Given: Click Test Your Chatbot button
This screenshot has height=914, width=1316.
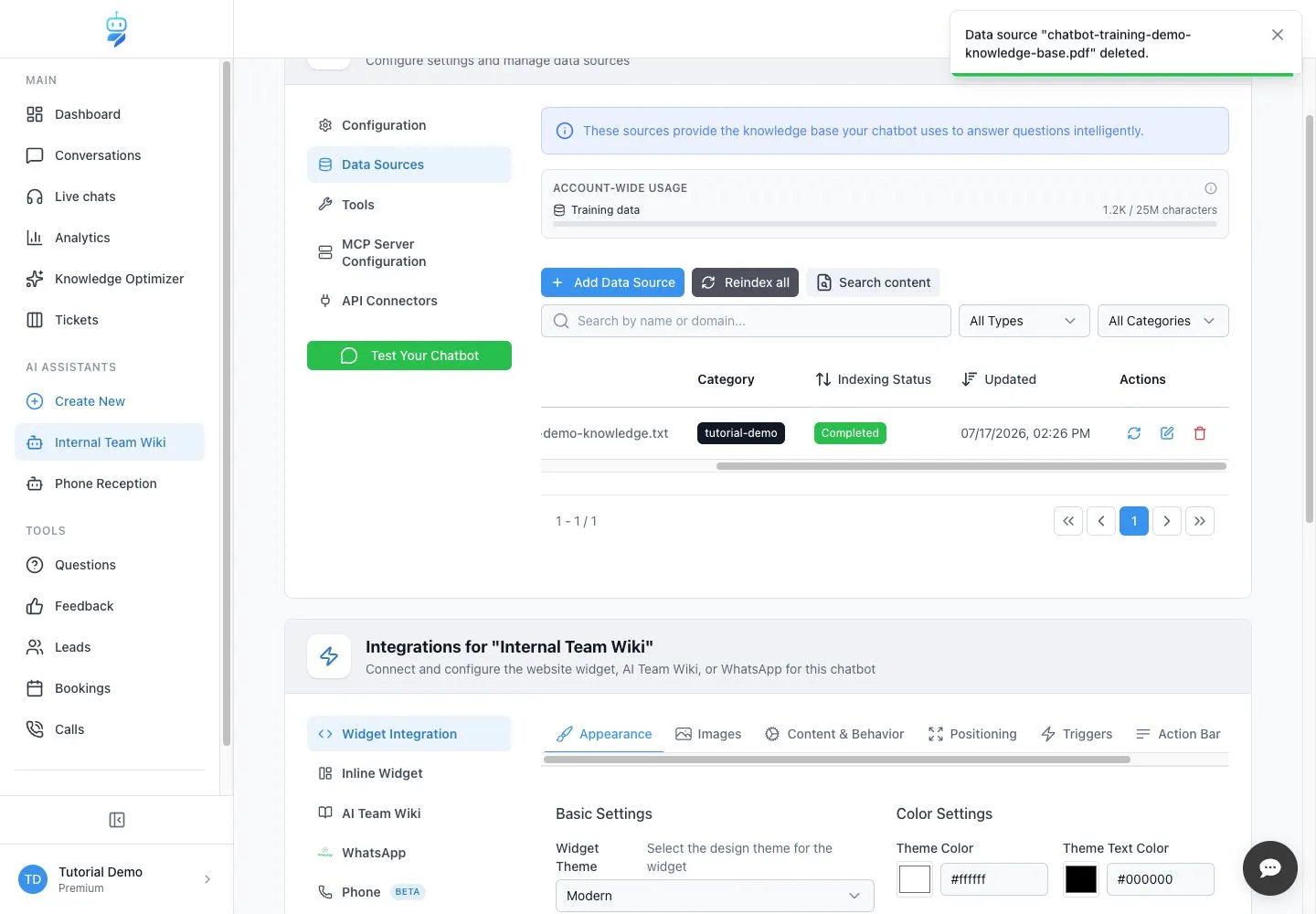Looking at the screenshot, I should point(409,356).
